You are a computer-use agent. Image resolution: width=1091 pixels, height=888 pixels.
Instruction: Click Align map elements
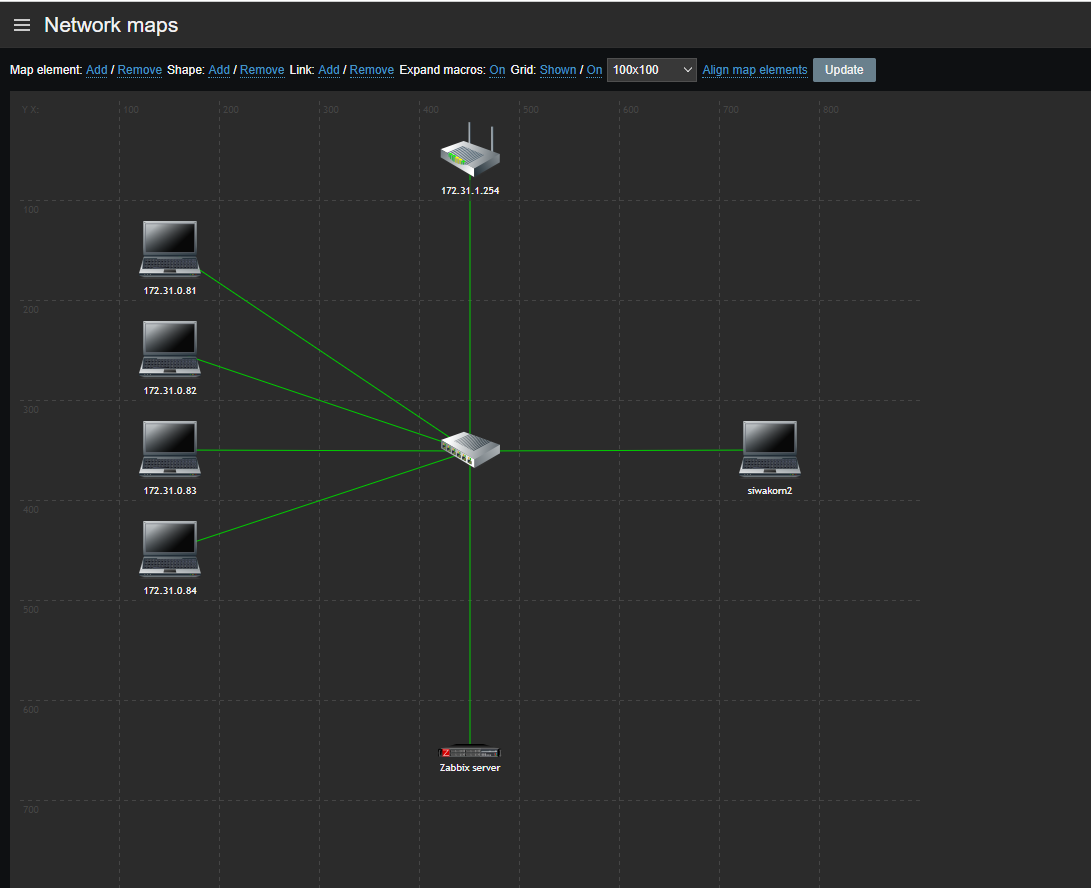(755, 70)
